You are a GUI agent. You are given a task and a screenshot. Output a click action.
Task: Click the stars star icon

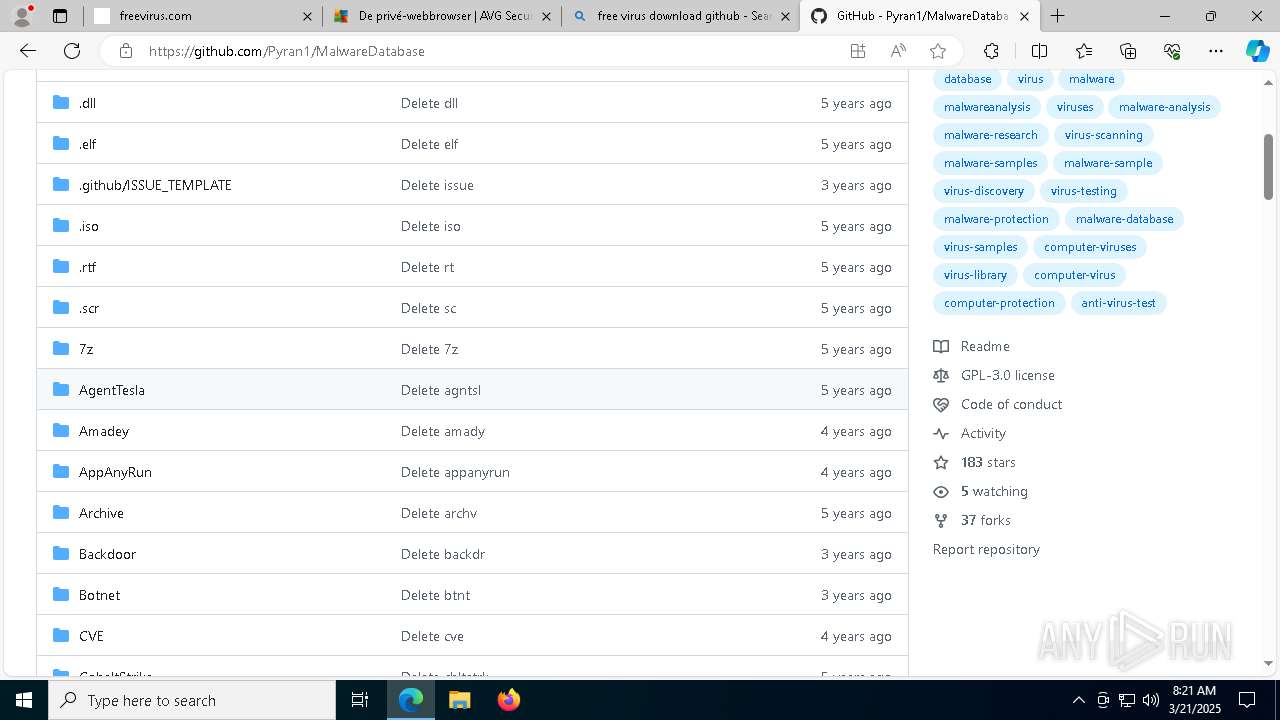(x=941, y=462)
